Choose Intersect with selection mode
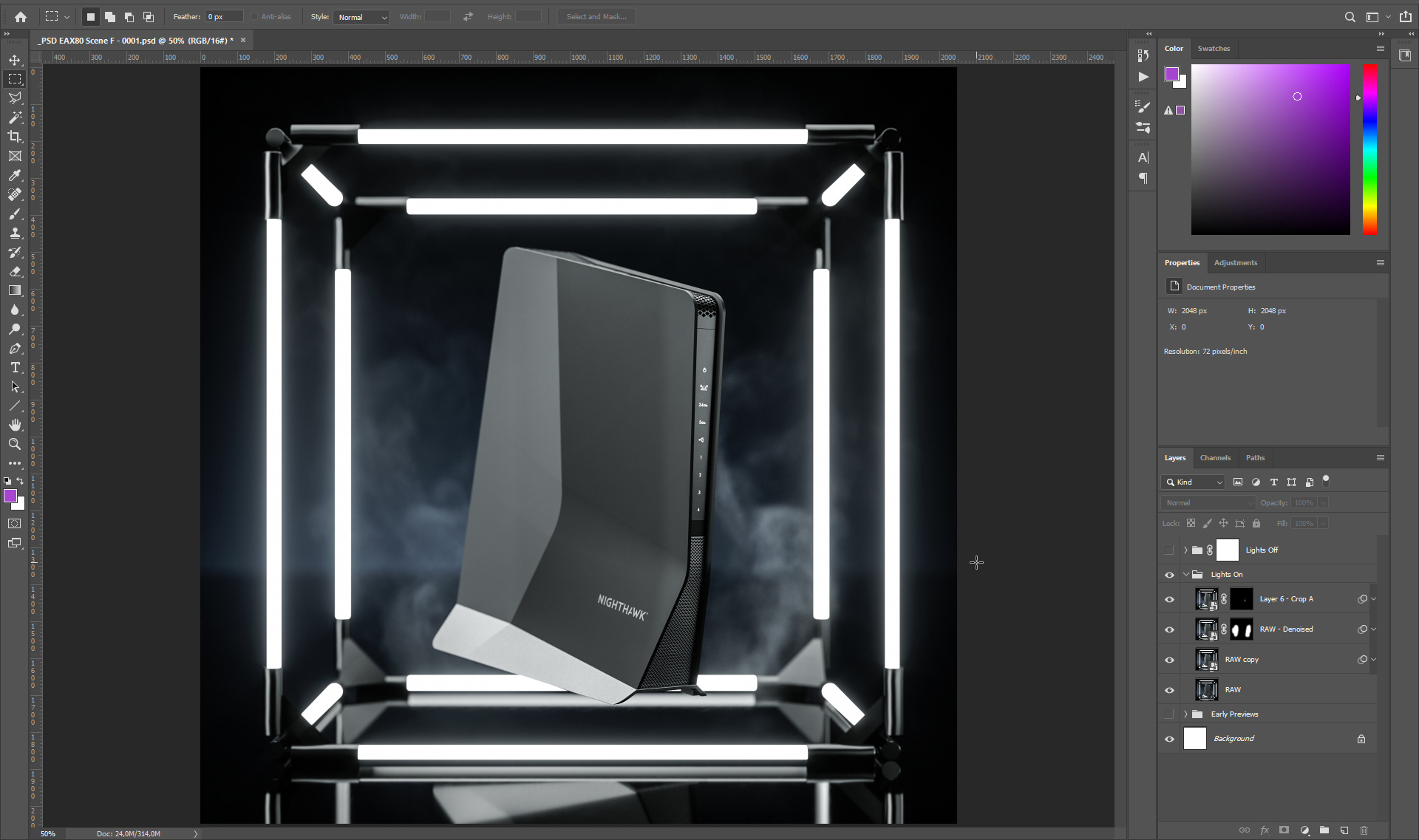Screen dimensions: 1419x840 point(149,17)
